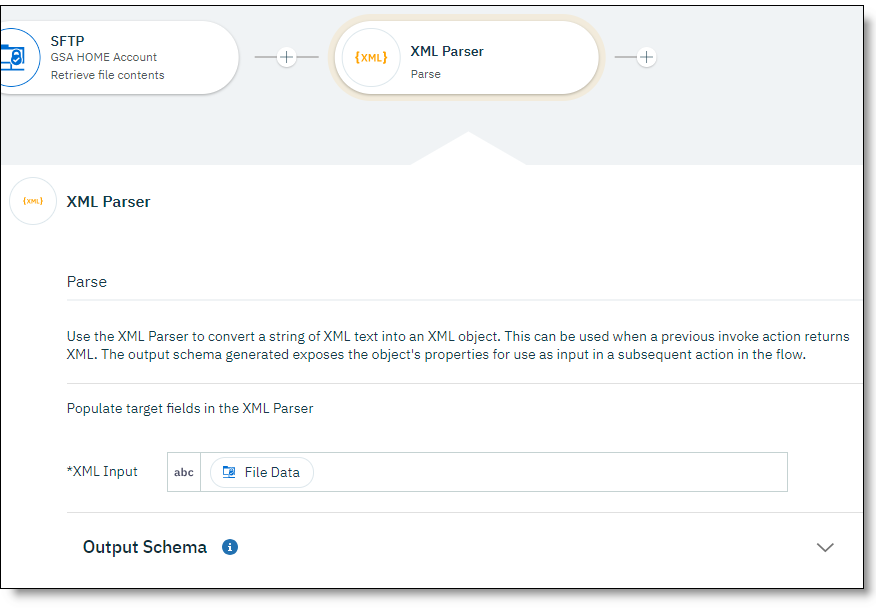Click the SFTP node icon
The height and width of the screenshot is (610, 876).
coord(12,57)
